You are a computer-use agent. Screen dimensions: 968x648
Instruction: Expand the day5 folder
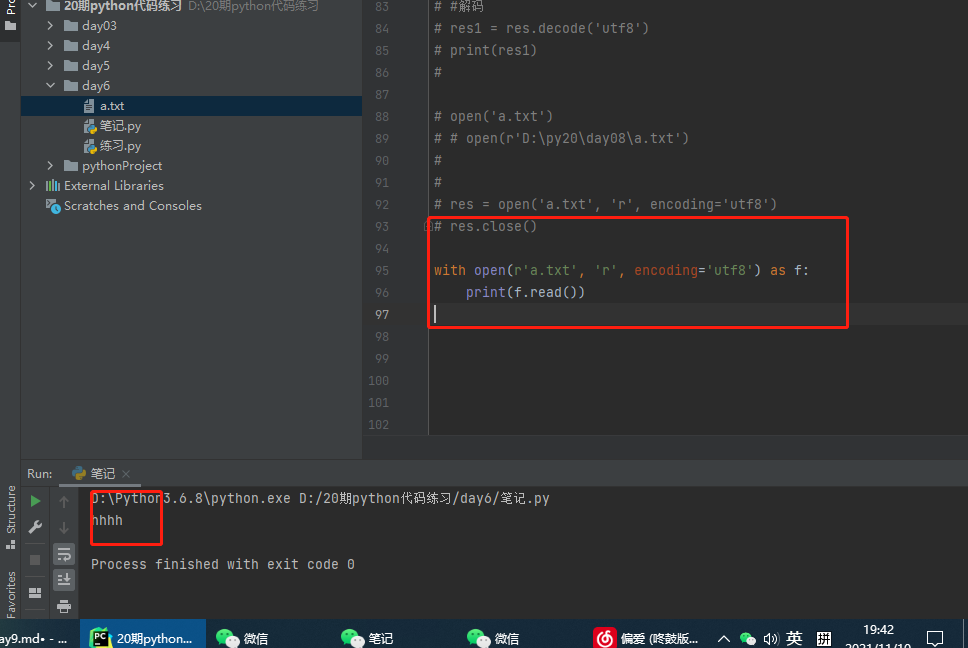pos(51,65)
